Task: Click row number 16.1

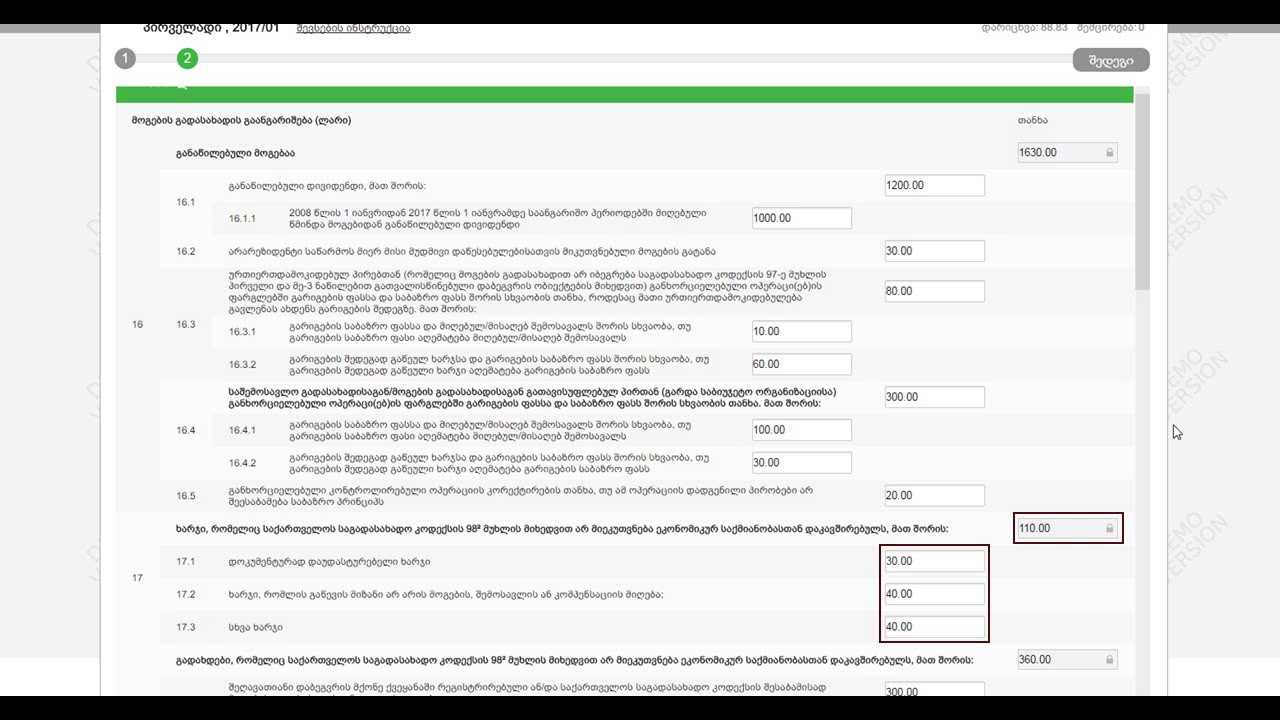Action: [186, 202]
